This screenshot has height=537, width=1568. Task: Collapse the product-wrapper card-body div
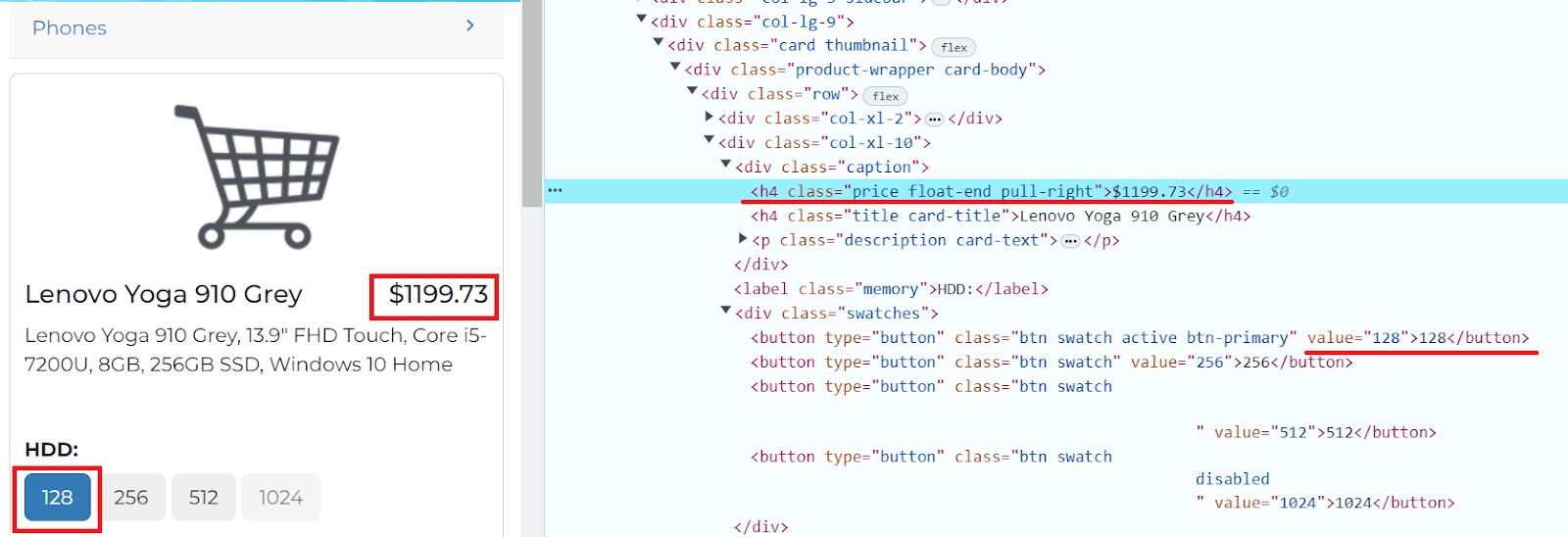pyautogui.click(x=675, y=68)
